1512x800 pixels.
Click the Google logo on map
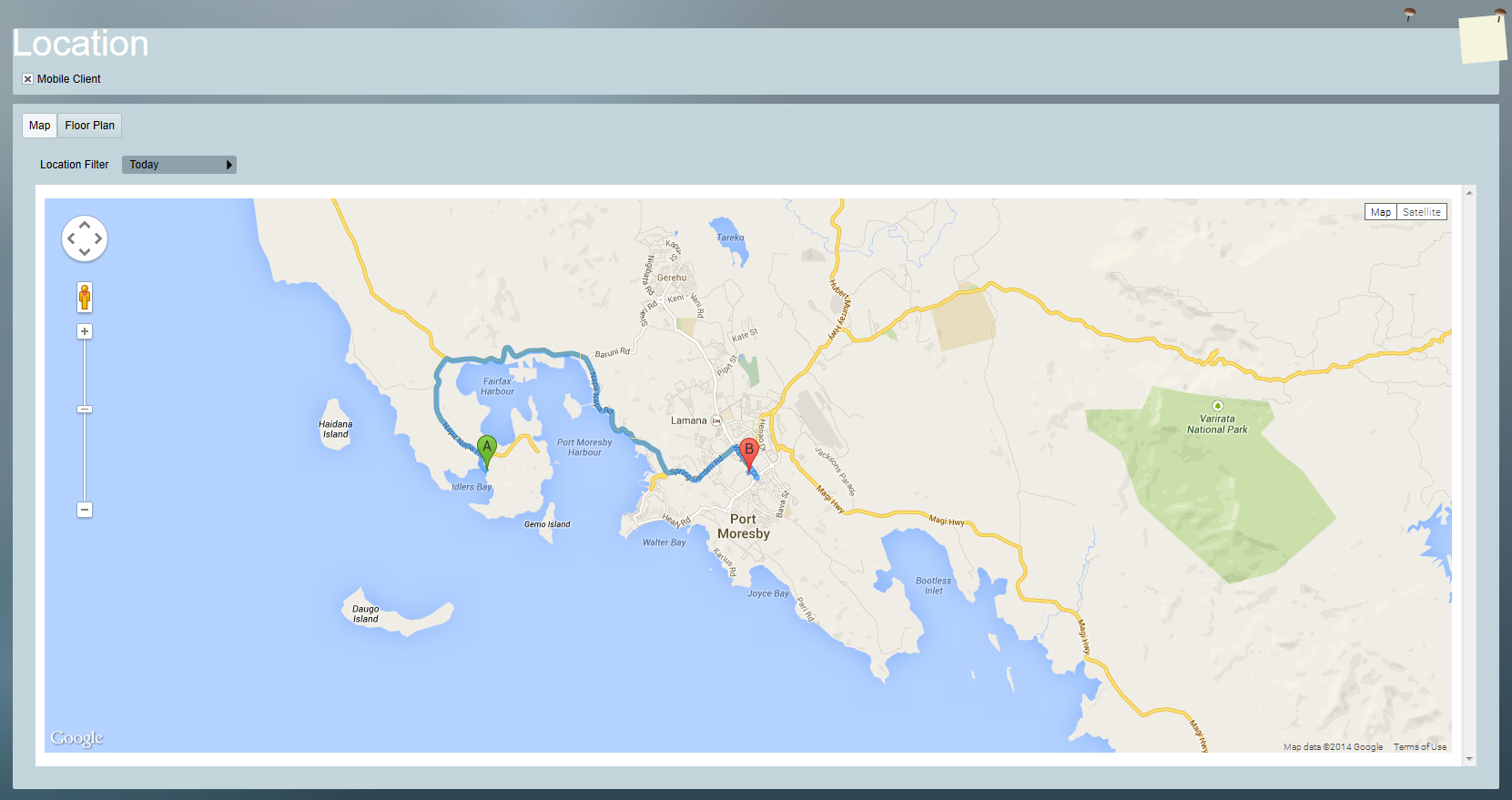pos(76,738)
